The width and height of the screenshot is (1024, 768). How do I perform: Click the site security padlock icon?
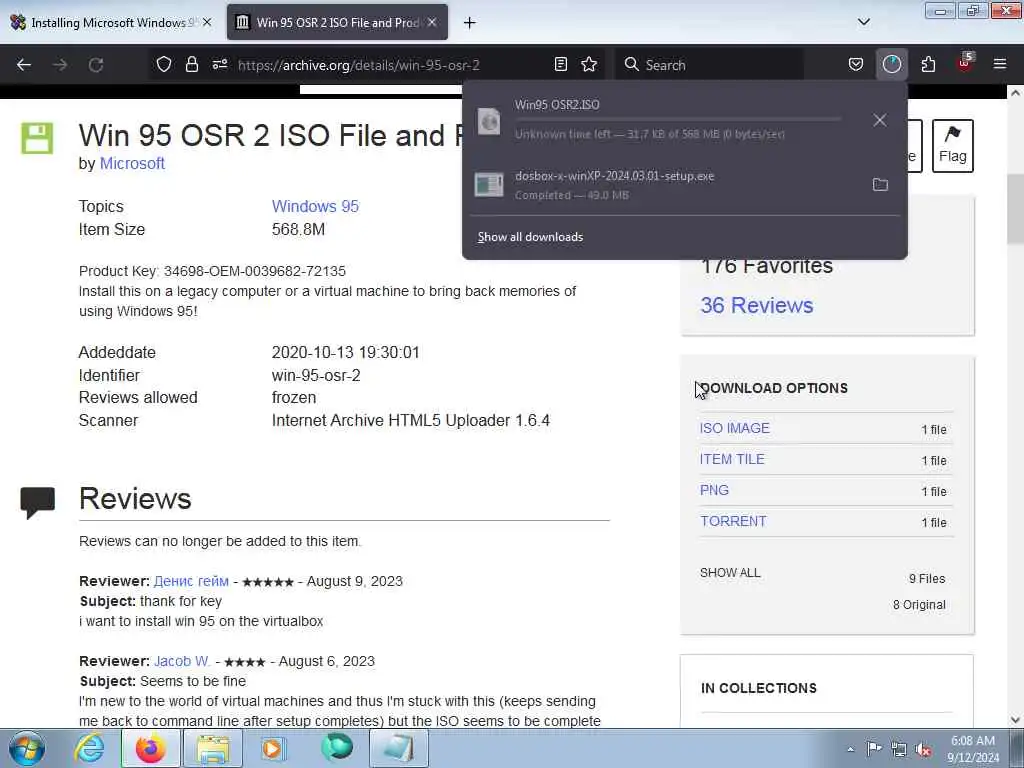tap(191, 64)
